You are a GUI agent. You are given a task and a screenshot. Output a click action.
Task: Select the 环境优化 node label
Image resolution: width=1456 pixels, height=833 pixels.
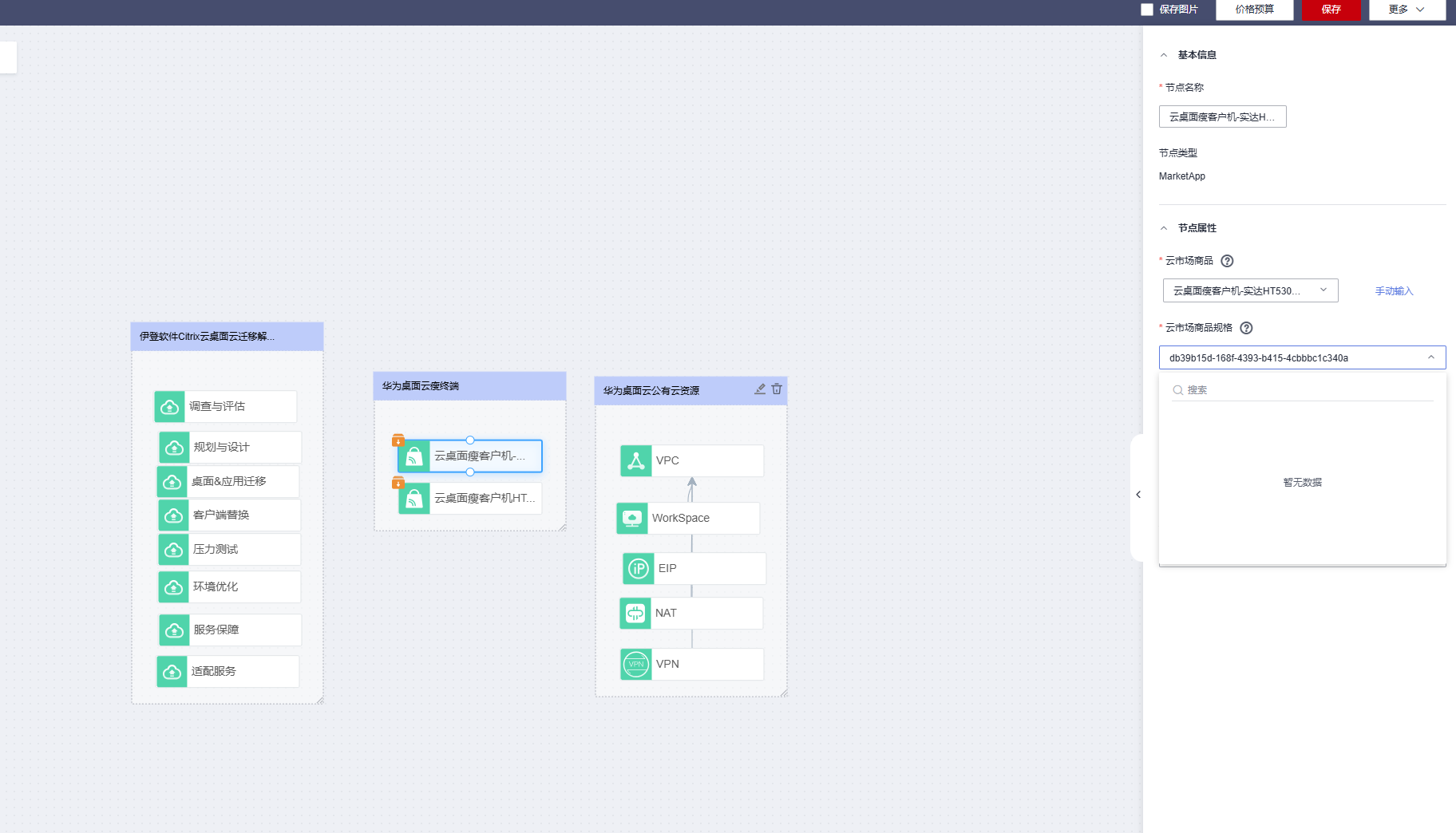pos(216,587)
